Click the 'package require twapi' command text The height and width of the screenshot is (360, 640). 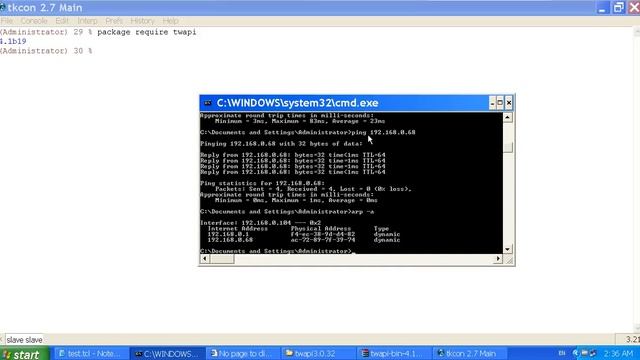147,32
